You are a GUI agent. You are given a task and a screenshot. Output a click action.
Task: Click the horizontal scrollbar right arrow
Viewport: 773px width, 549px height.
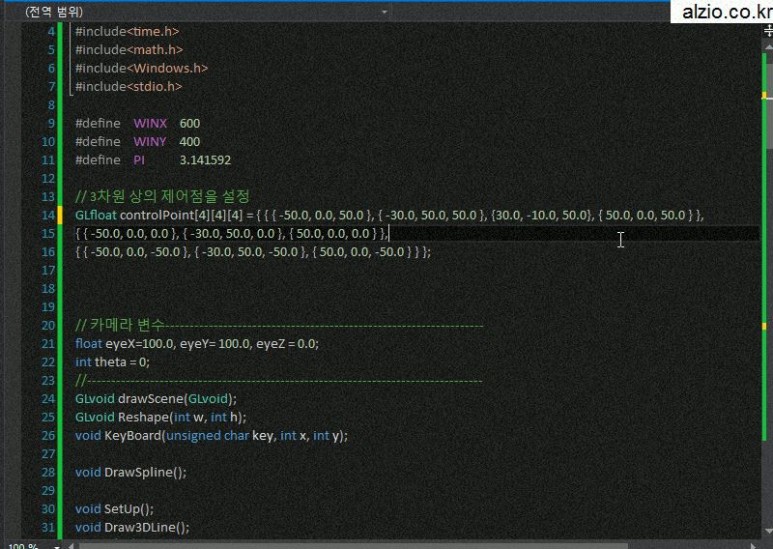[753, 546]
